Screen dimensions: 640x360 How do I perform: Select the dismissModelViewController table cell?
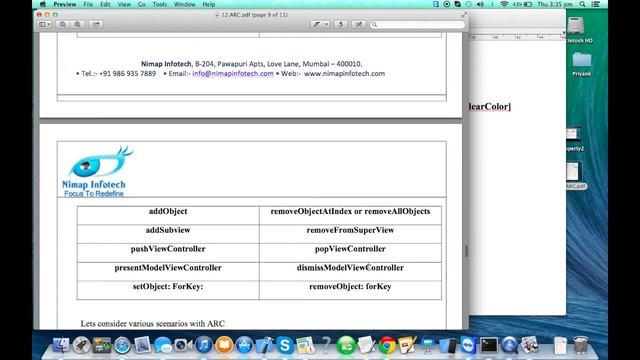click(350, 271)
